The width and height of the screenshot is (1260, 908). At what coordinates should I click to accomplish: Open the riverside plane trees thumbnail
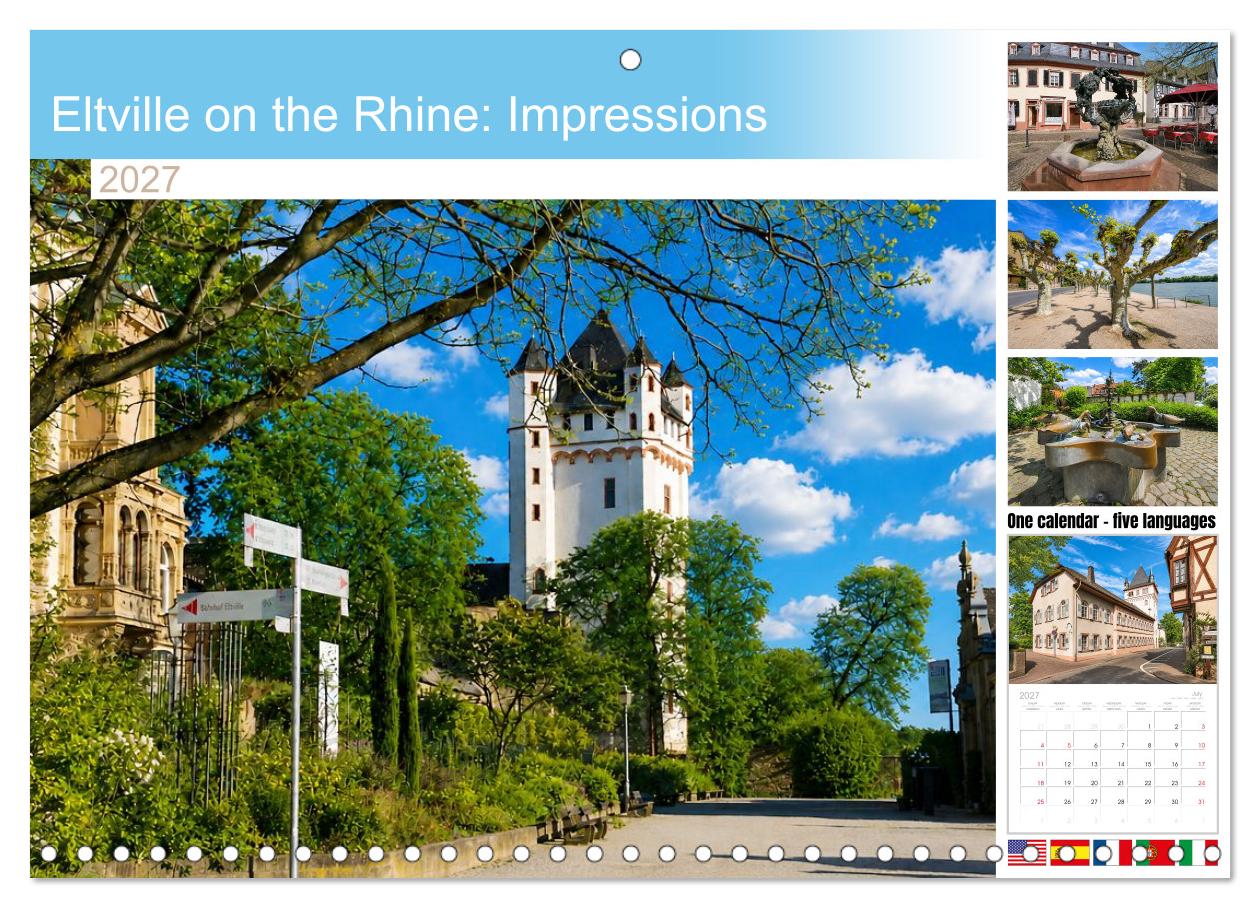click(x=1113, y=274)
